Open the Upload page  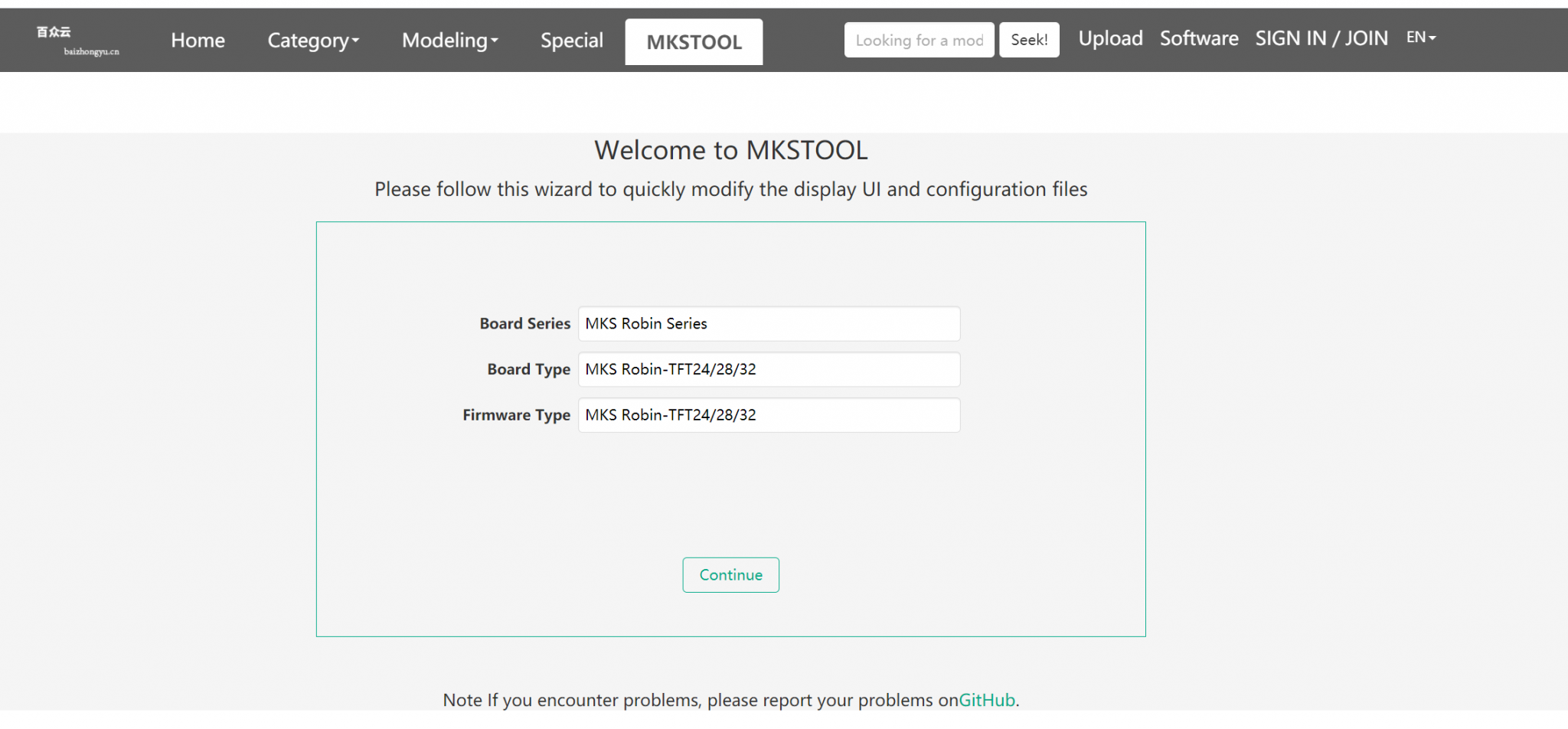[x=1110, y=38]
